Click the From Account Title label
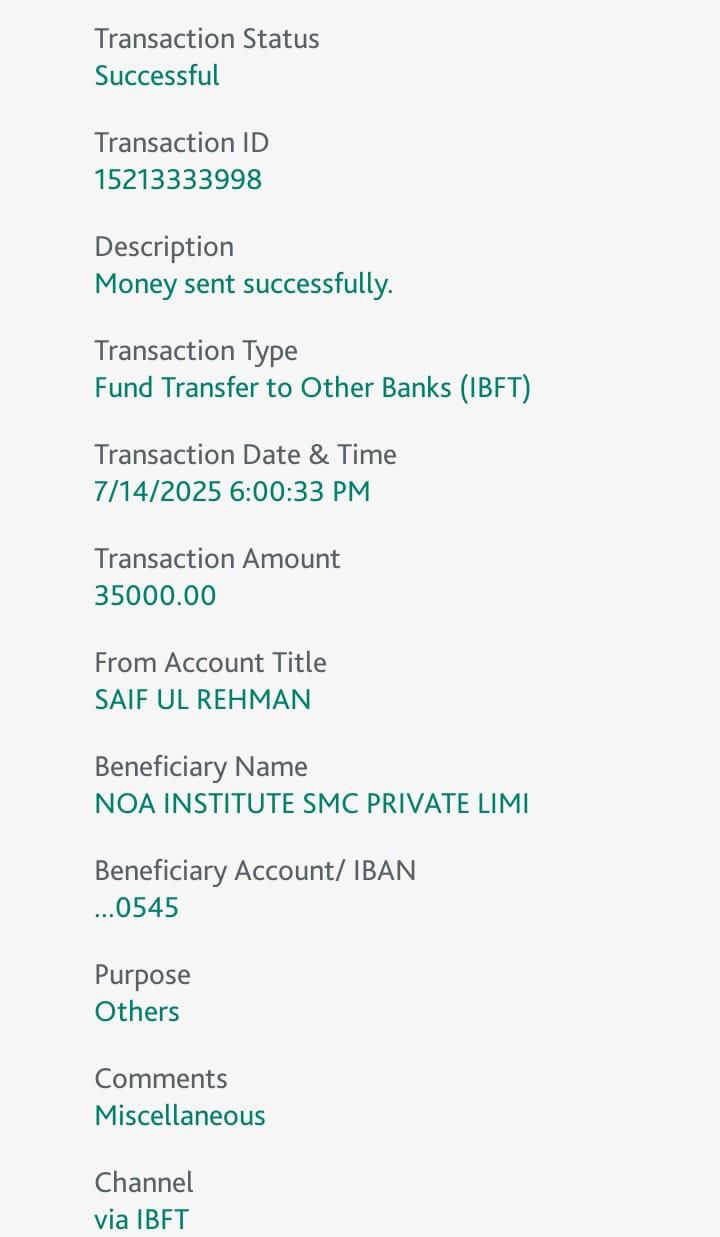The height and width of the screenshot is (1237, 720). click(x=210, y=663)
